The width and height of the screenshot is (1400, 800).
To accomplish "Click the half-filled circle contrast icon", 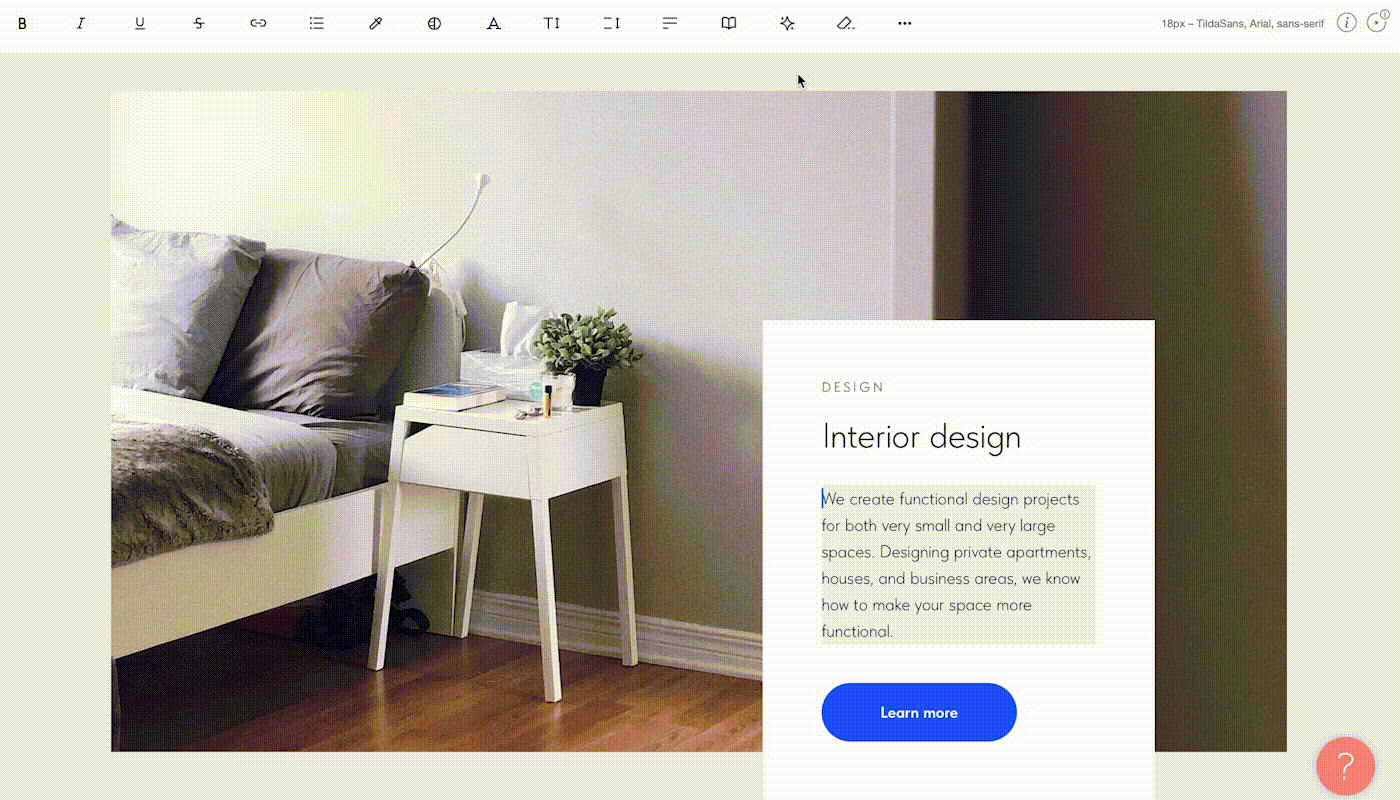I will 434,23.
